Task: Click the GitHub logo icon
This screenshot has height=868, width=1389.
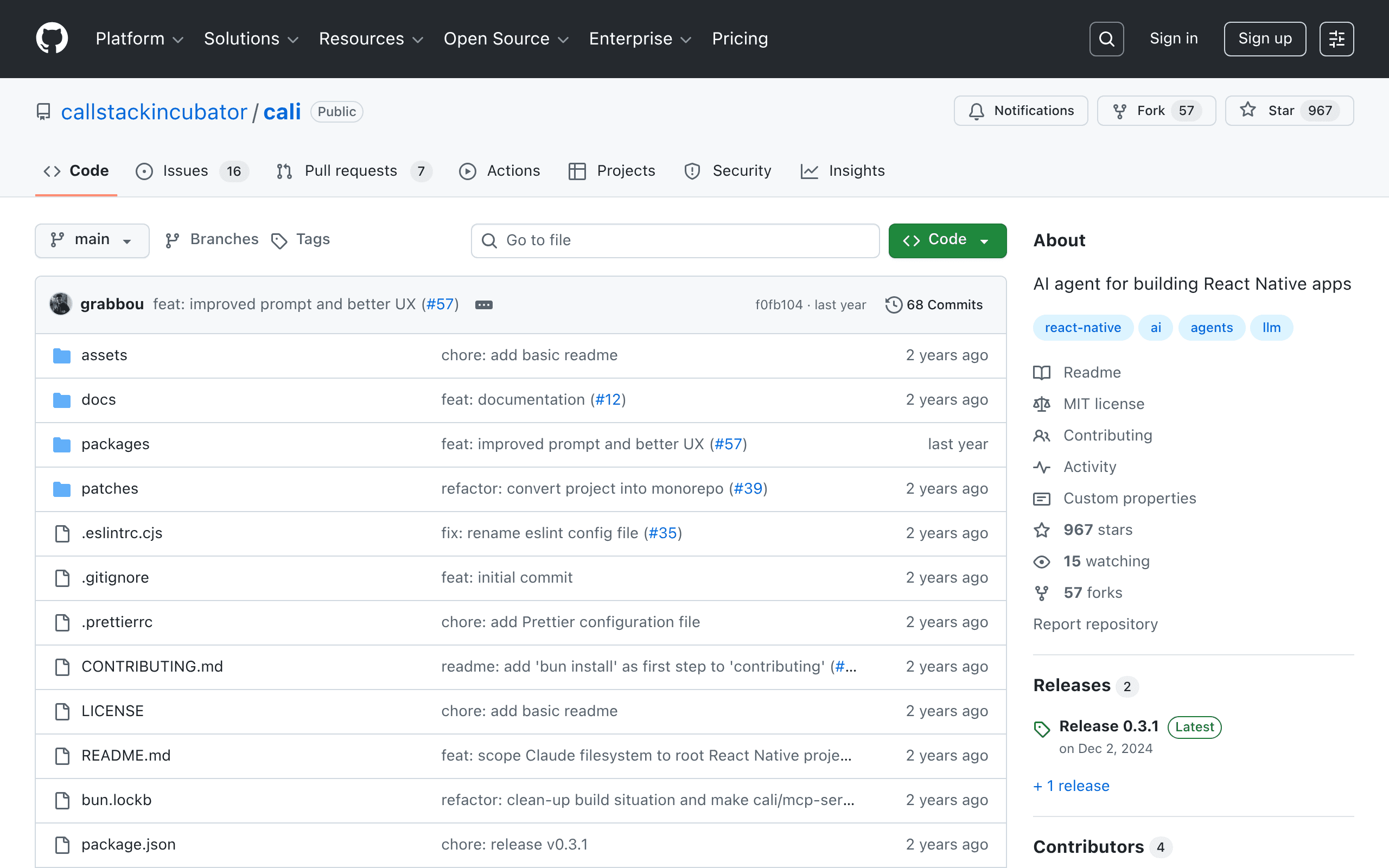Action: coord(52,39)
